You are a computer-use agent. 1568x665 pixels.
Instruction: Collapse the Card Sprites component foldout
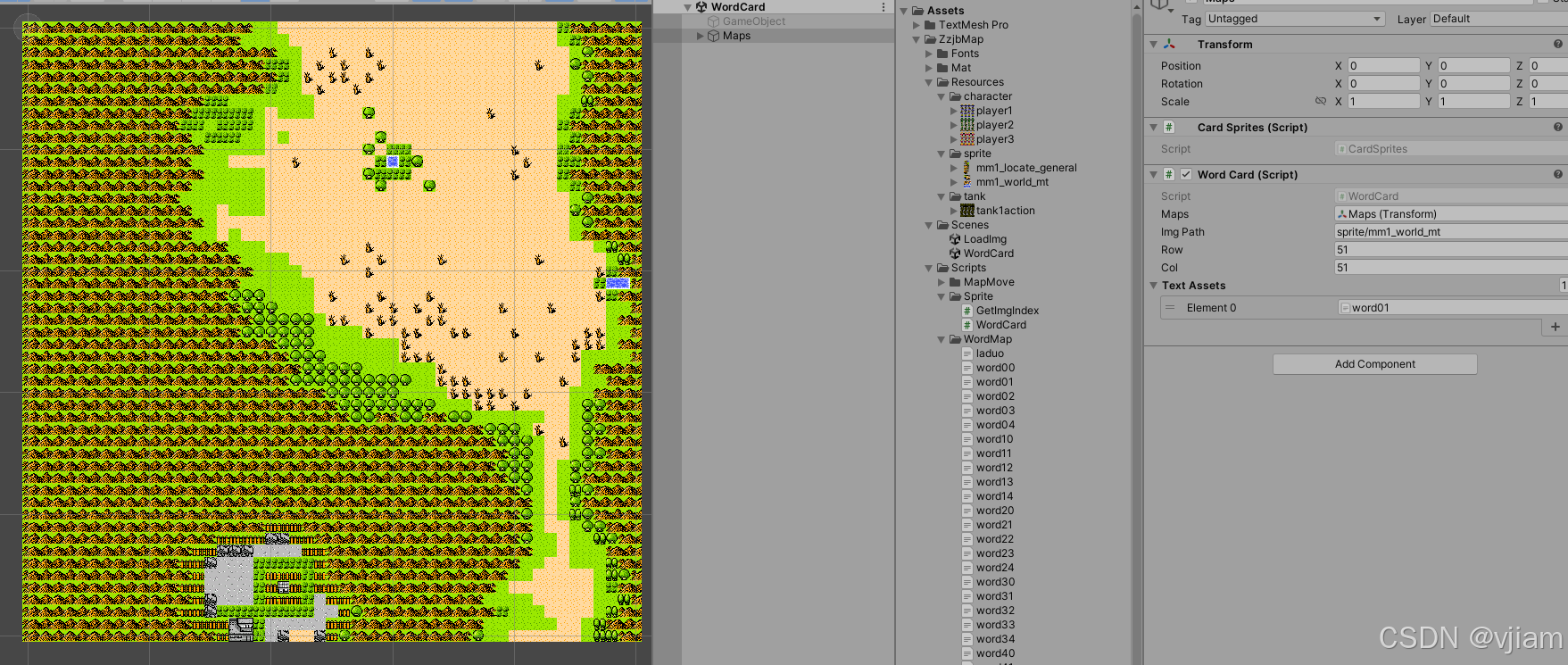[1153, 127]
